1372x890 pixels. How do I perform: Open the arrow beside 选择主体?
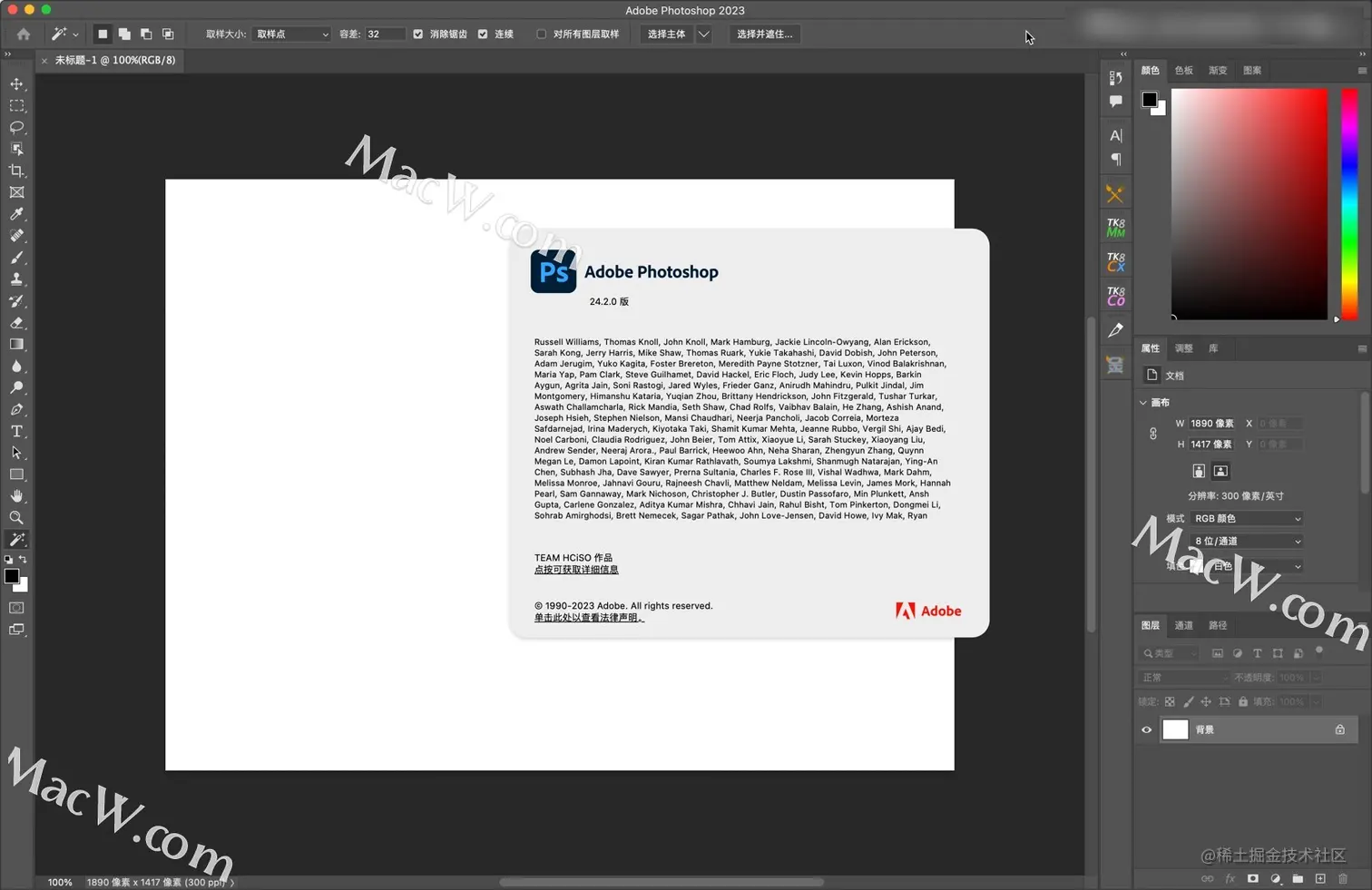(x=704, y=34)
